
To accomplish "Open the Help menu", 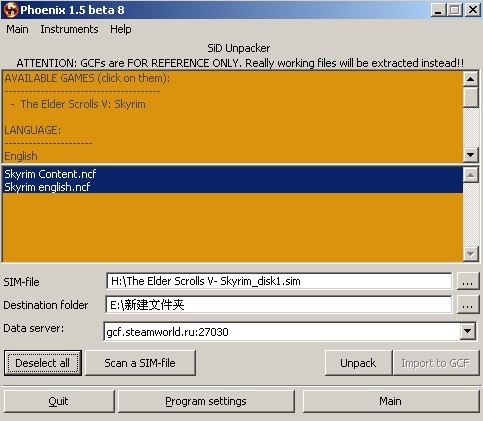I will 121,29.
